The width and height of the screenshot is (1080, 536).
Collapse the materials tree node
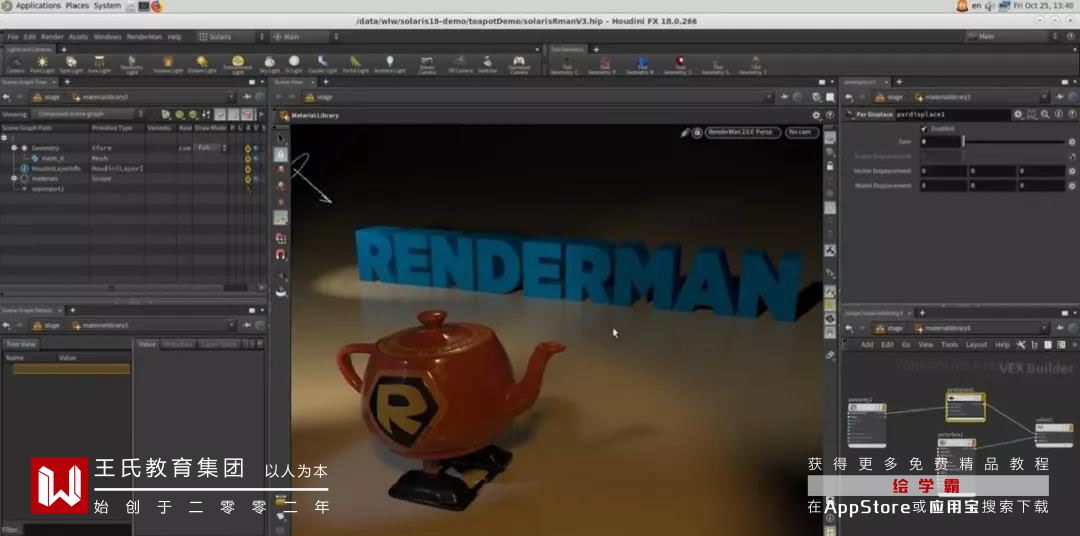coord(14,178)
